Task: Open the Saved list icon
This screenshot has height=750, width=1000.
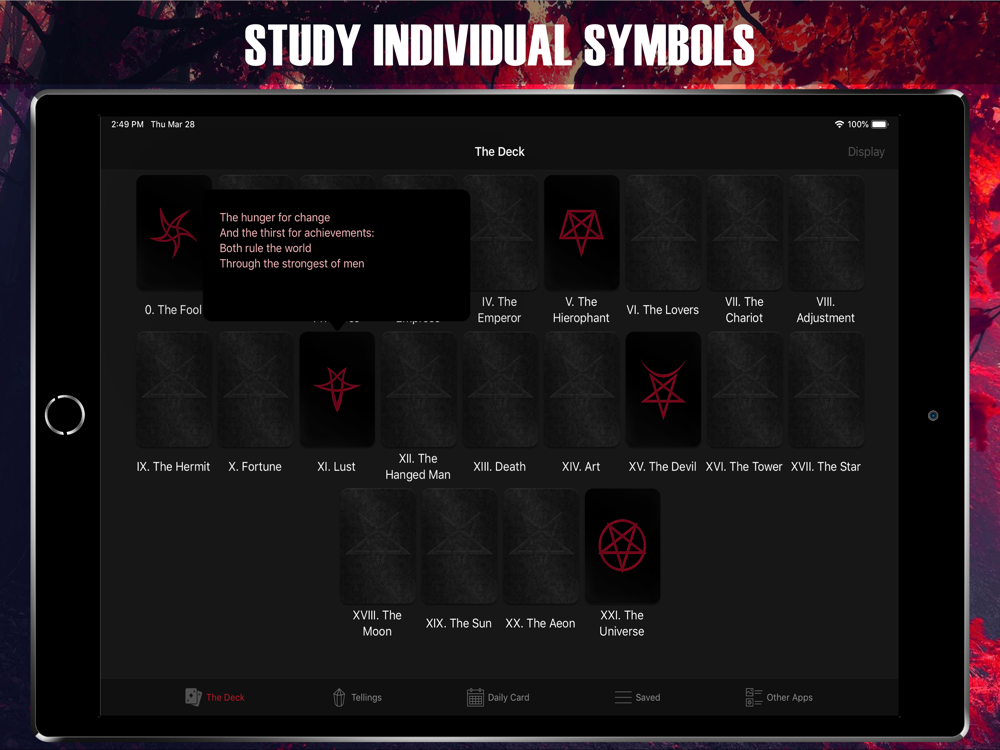Action: point(623,697)
